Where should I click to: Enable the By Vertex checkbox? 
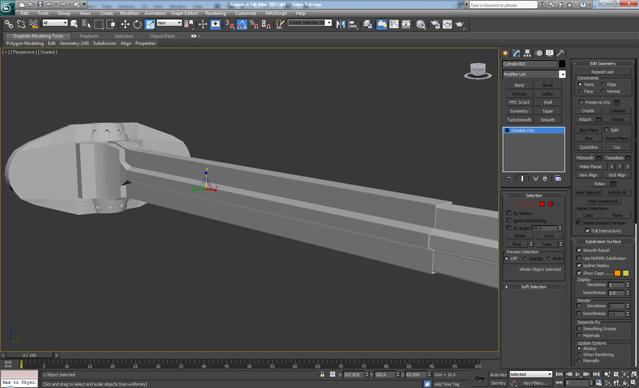point(509,213)
